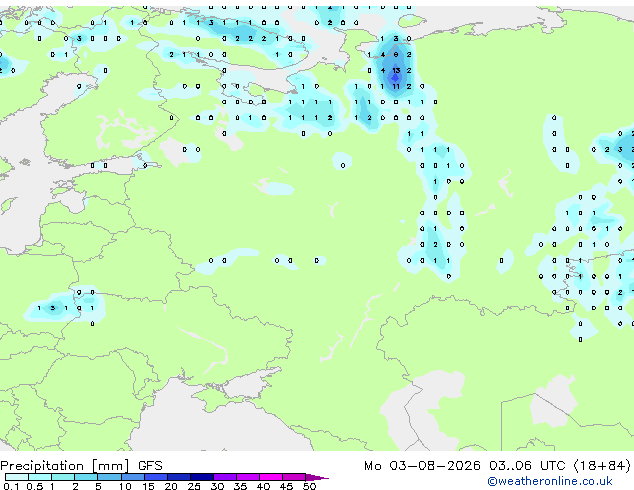Viewport: 634px width, 490px height.
Task: Select the legend color segment between 45 and 50
Action: pos(294,477)
